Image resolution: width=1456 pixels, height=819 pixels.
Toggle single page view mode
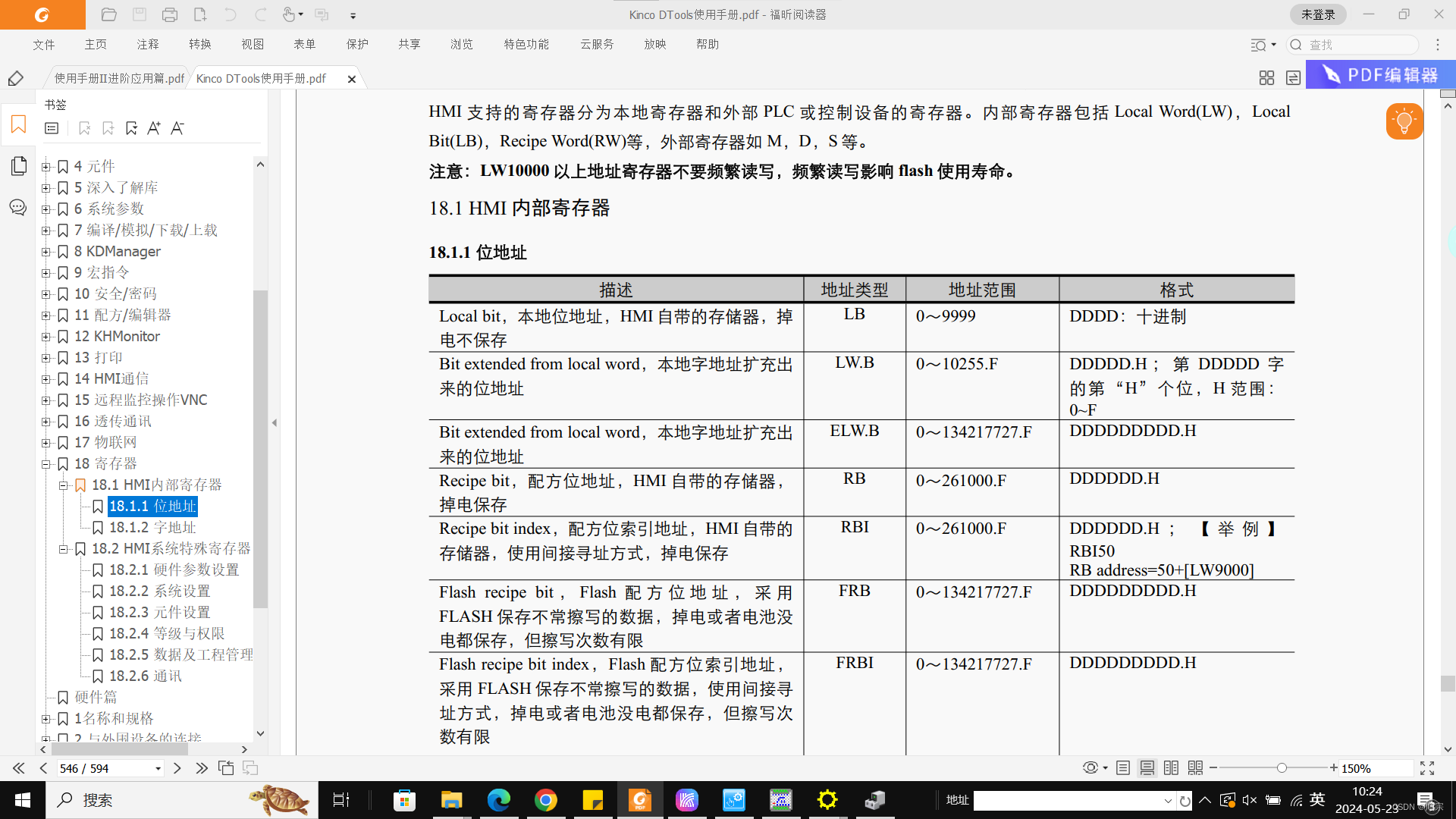[x=1123, y=768]
